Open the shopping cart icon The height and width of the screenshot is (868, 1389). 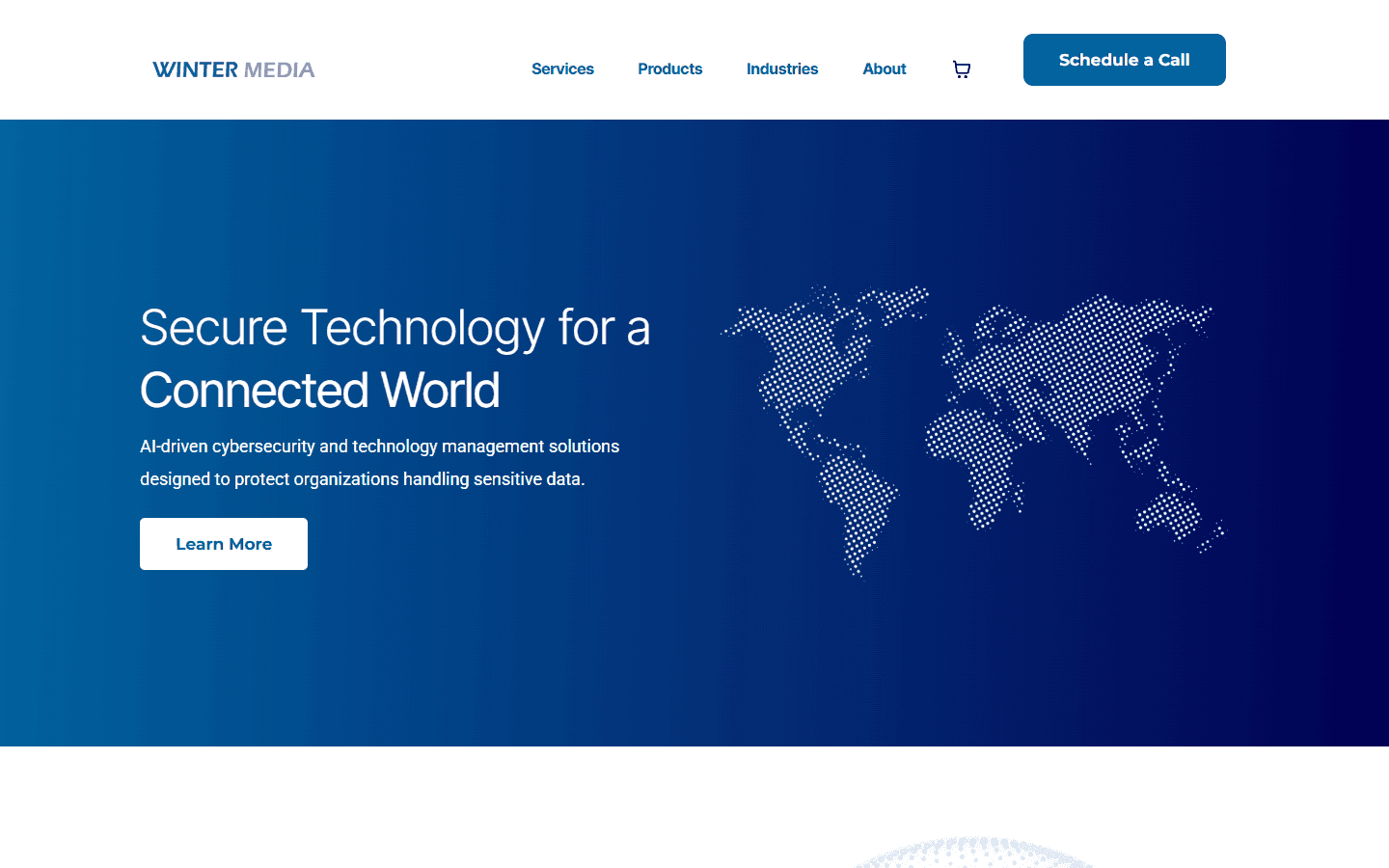tap(962, 69)
